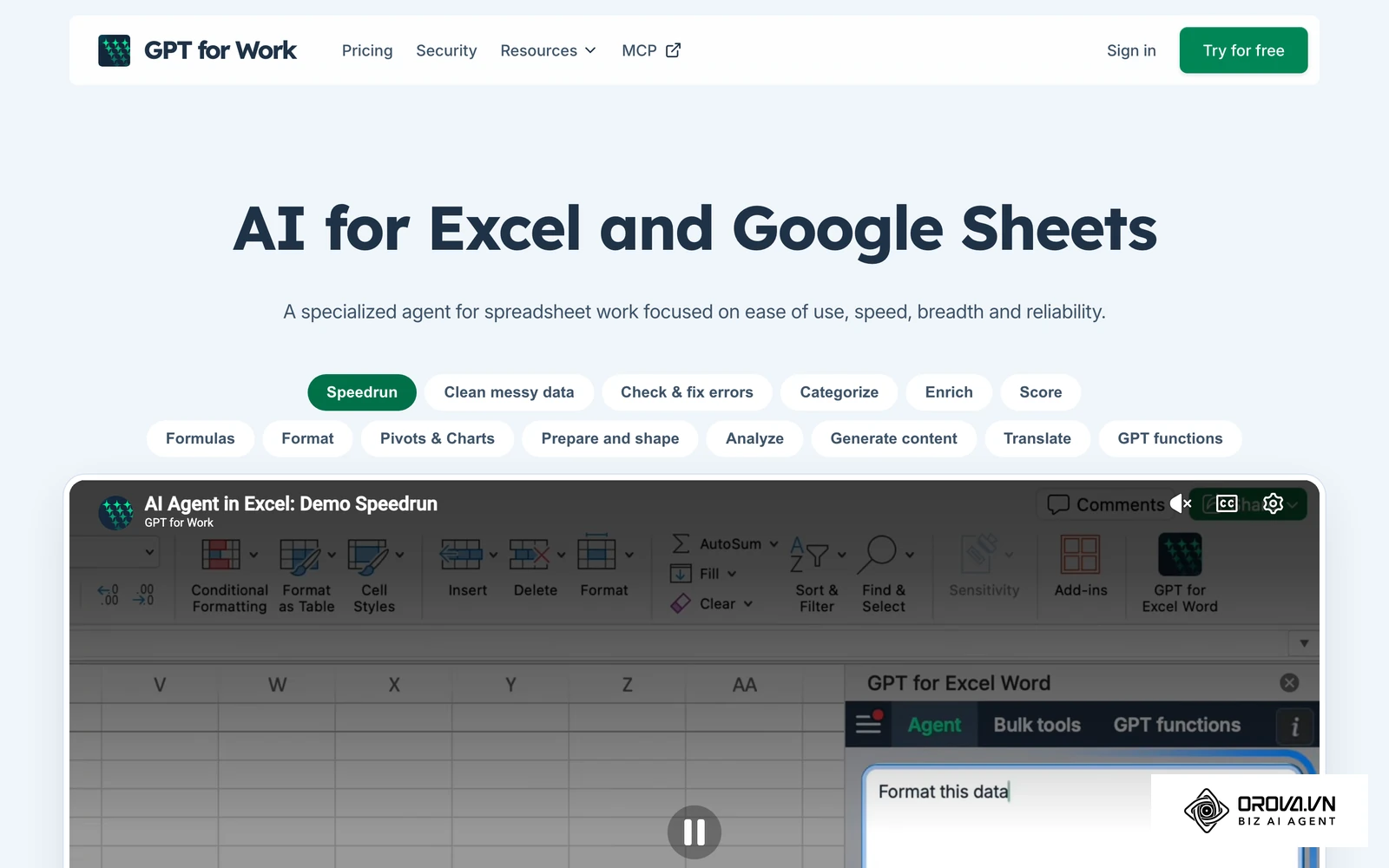
Task: Click the AutoSum sigma icon
Action: tap(681, 544)
